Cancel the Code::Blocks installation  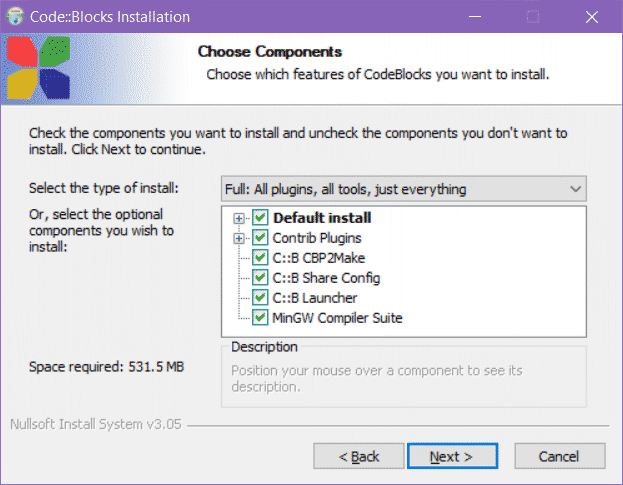click(x=558, y=456)
